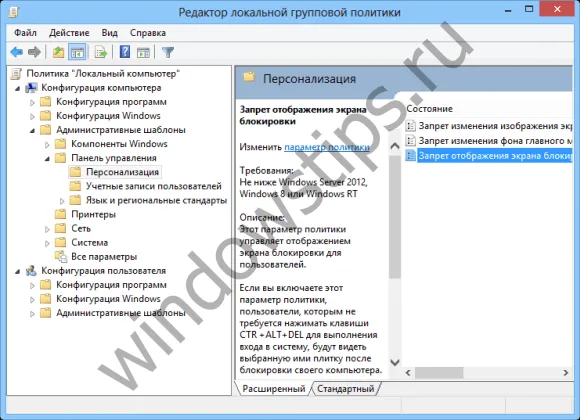
Task: Click the Конфигурация компьютера node icon
Action: (x=31, y=88)
